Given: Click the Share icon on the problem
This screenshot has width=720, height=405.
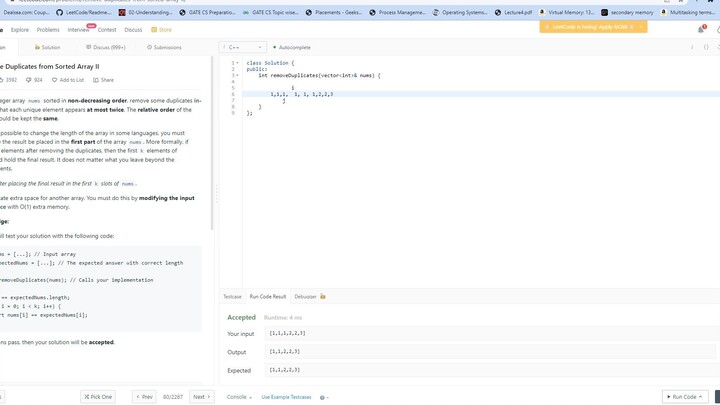Looking at the screenshot, I should click(95, 79).
